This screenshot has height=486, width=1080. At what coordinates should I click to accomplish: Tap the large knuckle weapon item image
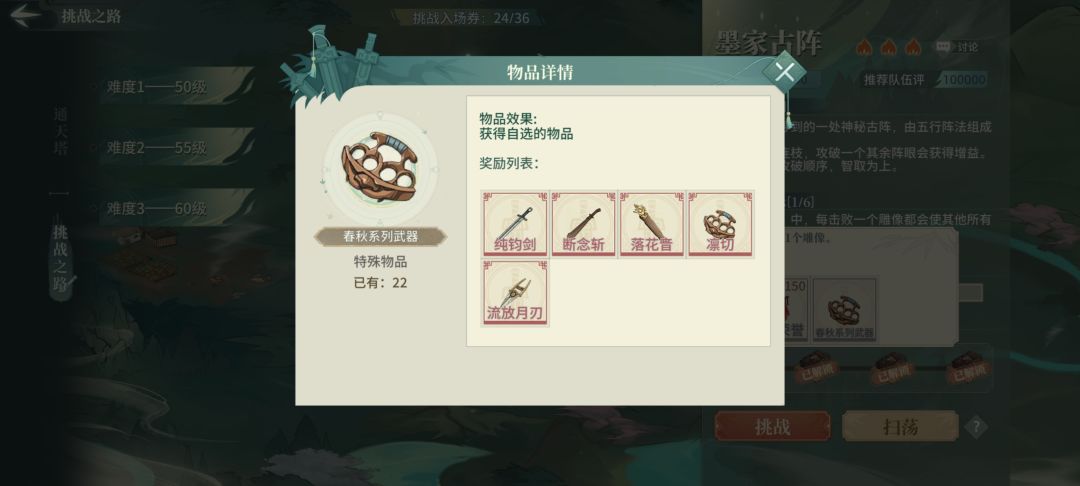[380, 169]
